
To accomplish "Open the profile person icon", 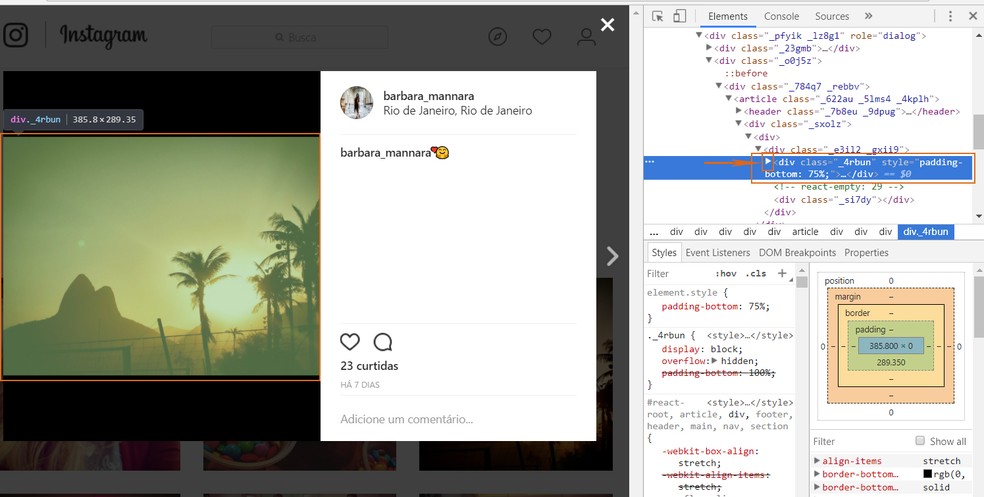I will [x=586, y=37].
